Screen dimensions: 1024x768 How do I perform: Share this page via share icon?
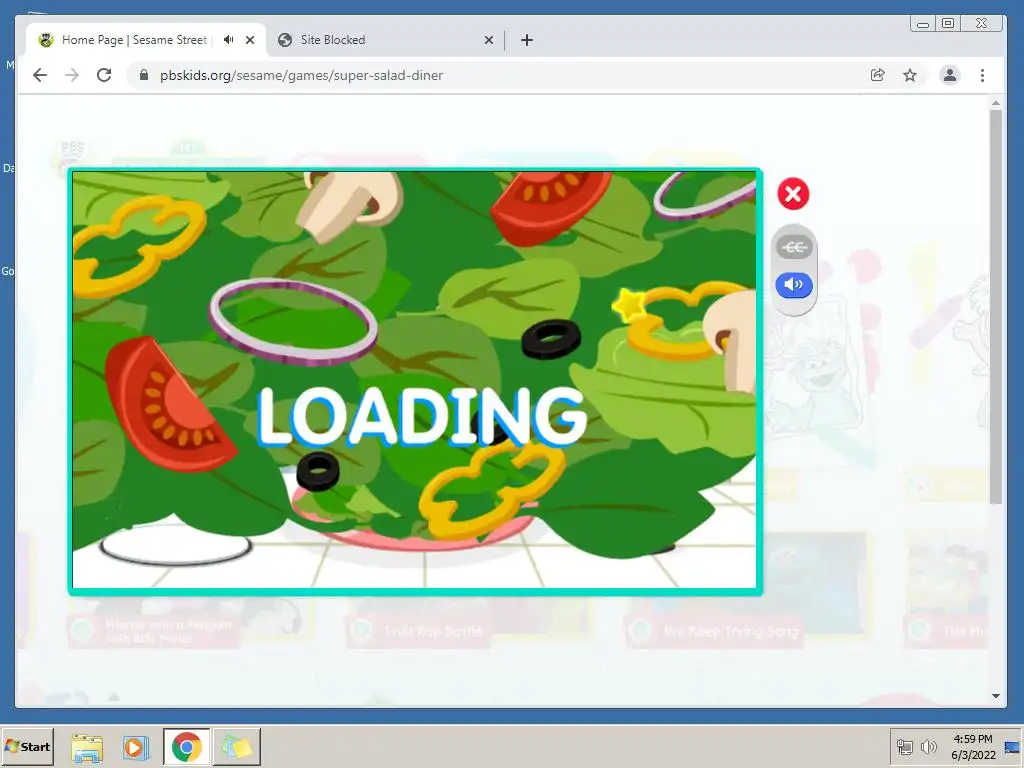tap(878, 75)
